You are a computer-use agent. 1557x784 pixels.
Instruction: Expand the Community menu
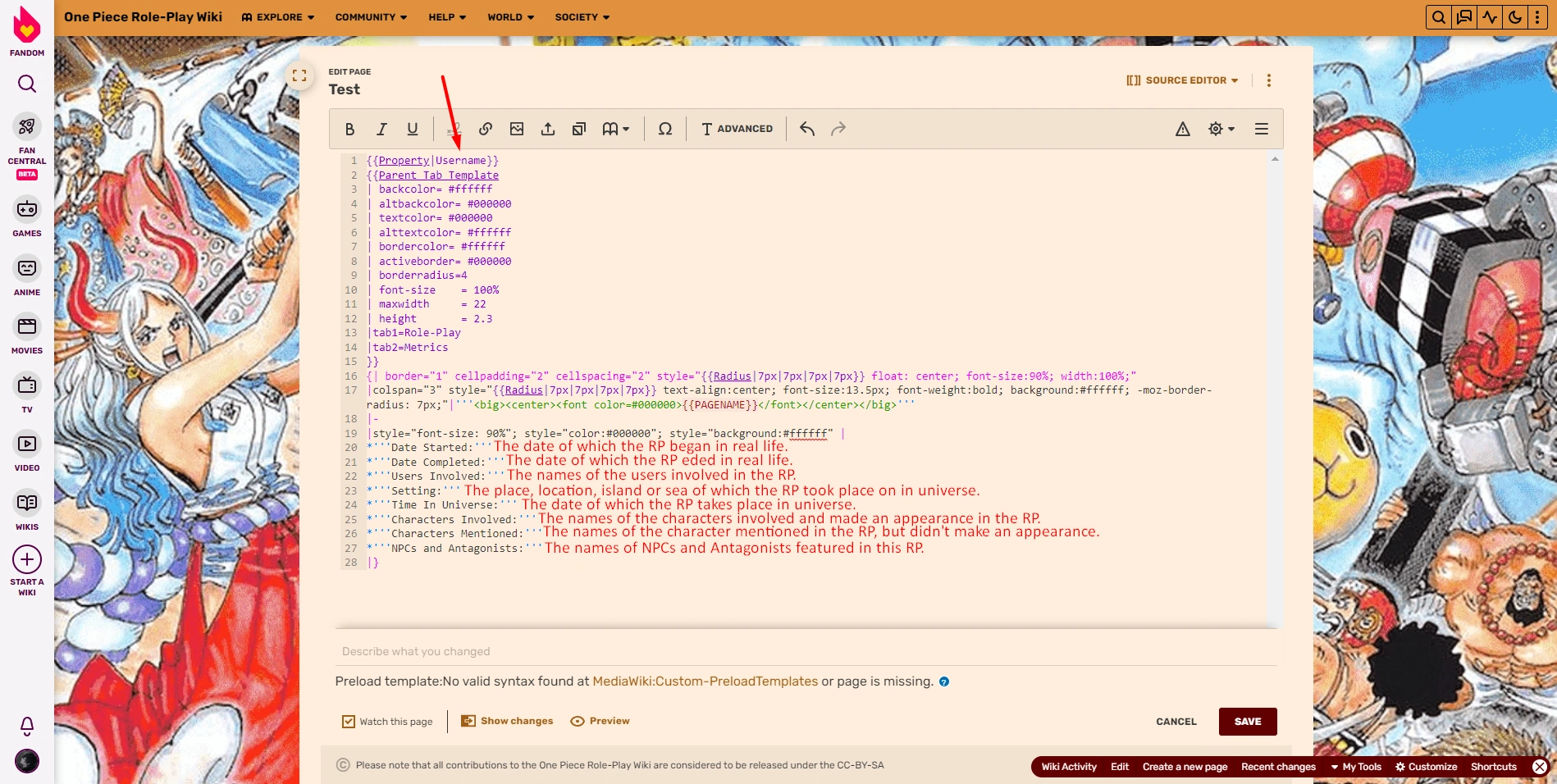click(371, 17)
